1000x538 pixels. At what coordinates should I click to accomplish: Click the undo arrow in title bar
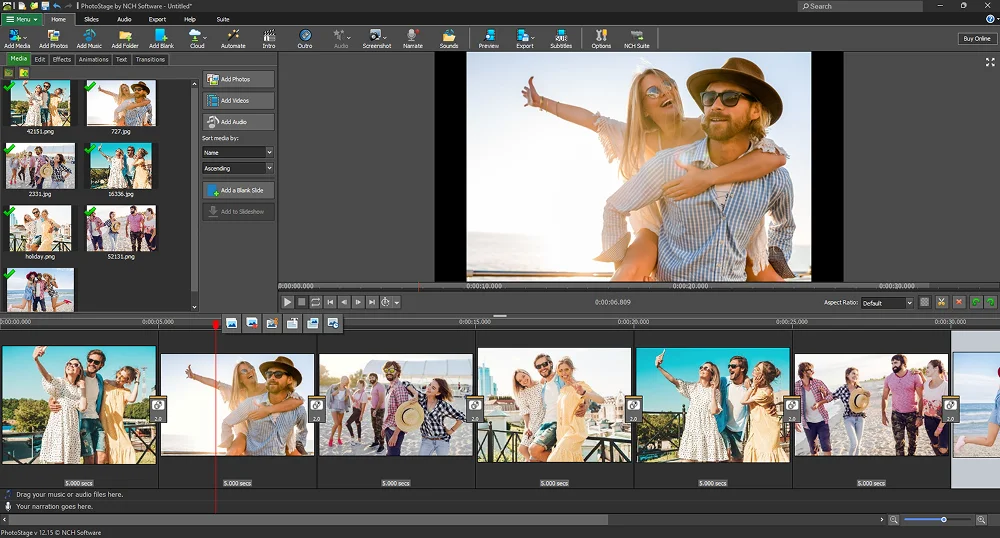(57, 6)
